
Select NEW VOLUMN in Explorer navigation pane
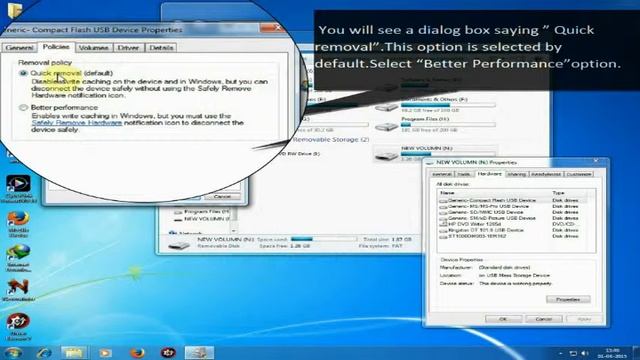(202, 219)
